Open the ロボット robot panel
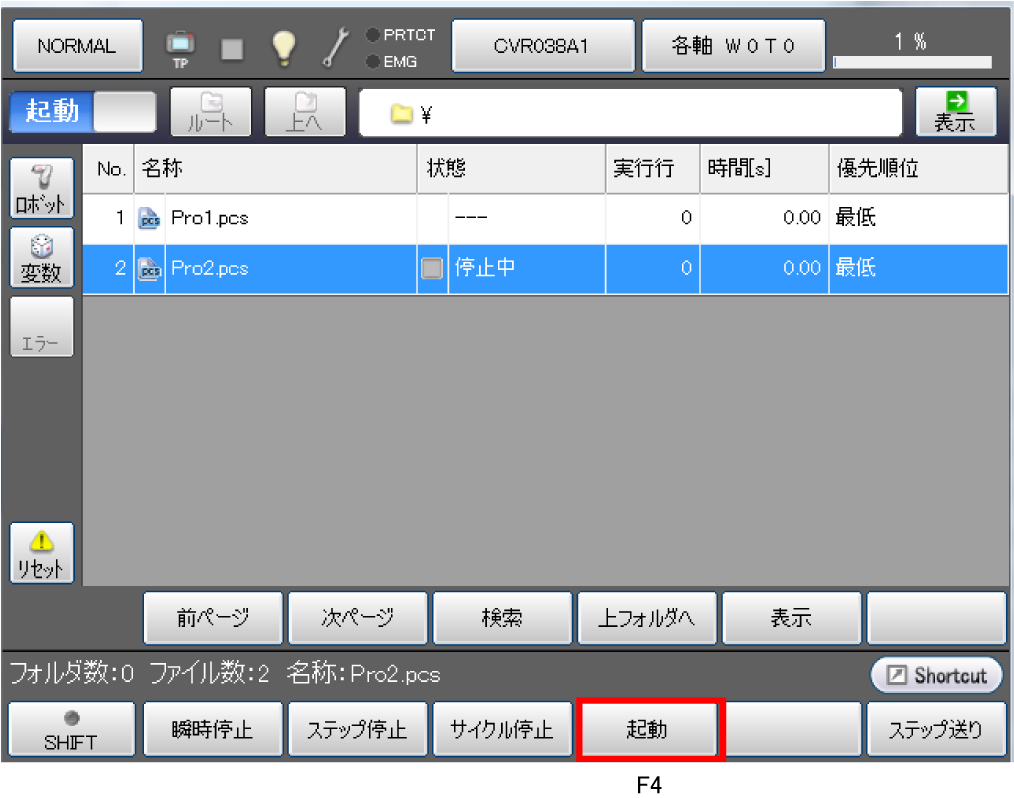This screenshot has width=1014, height=798. click(41, 187)
